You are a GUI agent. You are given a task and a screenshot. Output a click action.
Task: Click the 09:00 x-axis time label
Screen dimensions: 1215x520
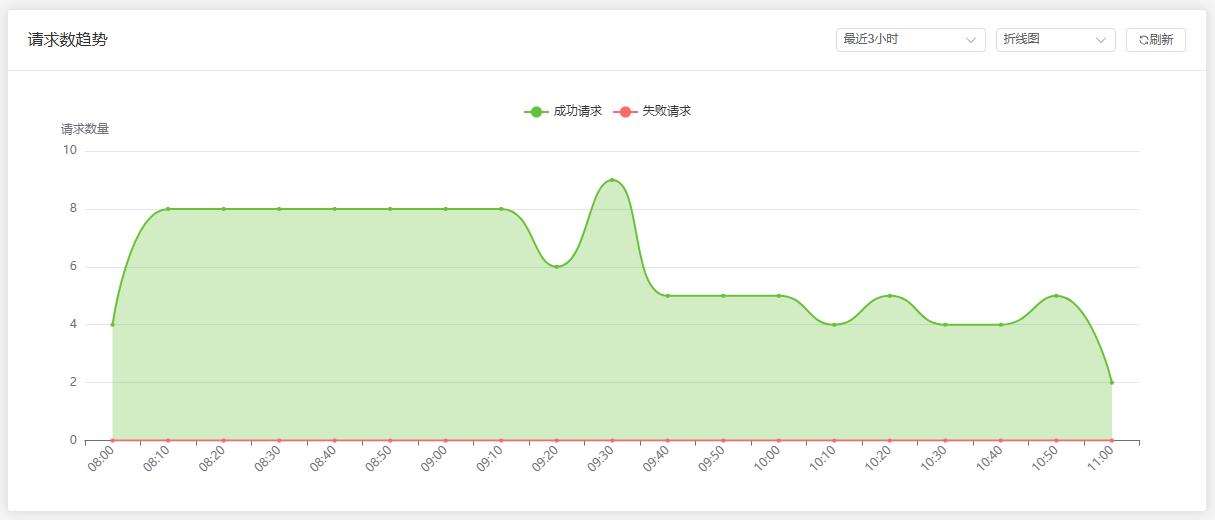436,460
